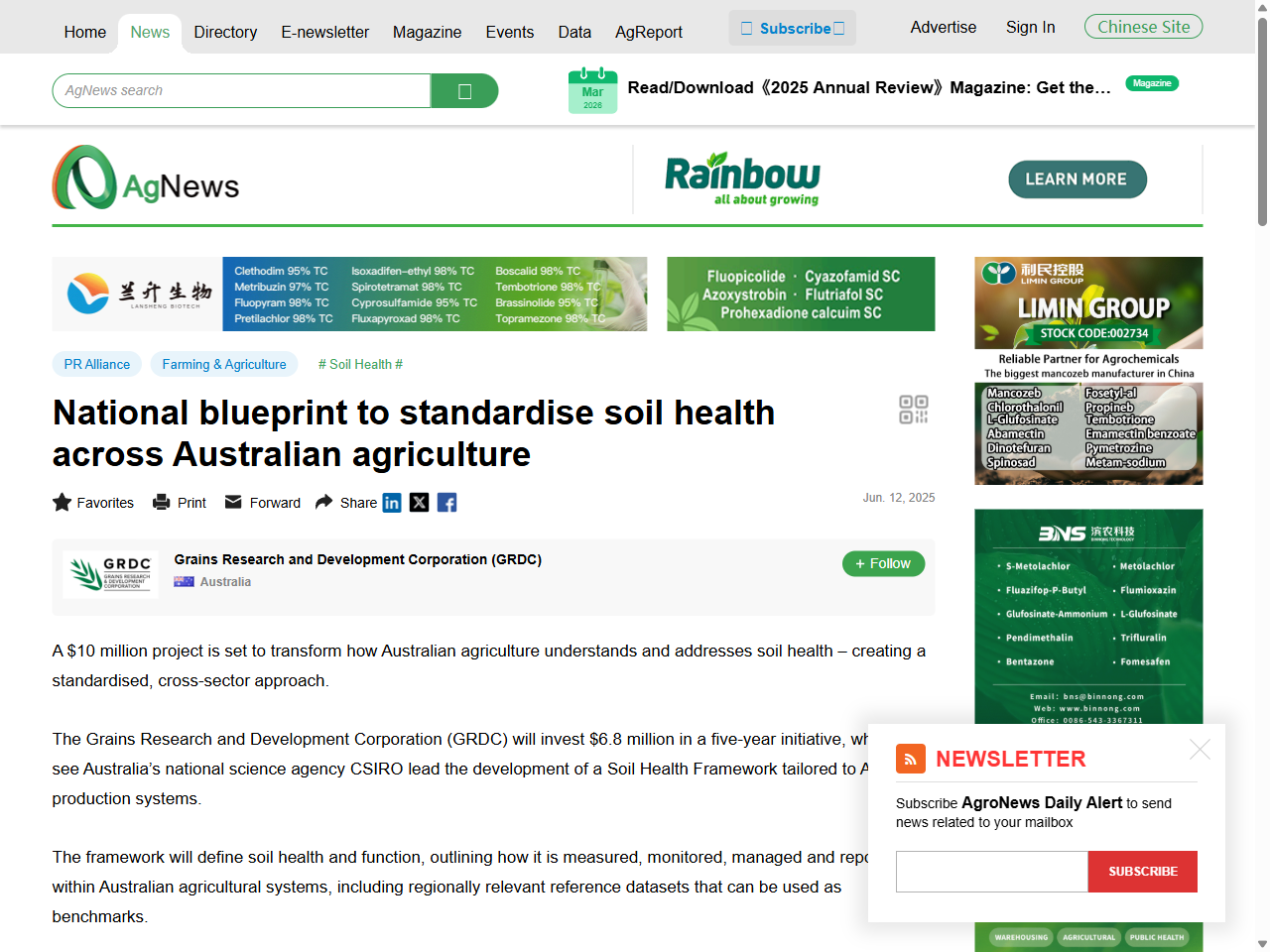The image size is (1270, 952).
Task: Click the Grains Research and Development Corporation name
Action: [358, 559]
